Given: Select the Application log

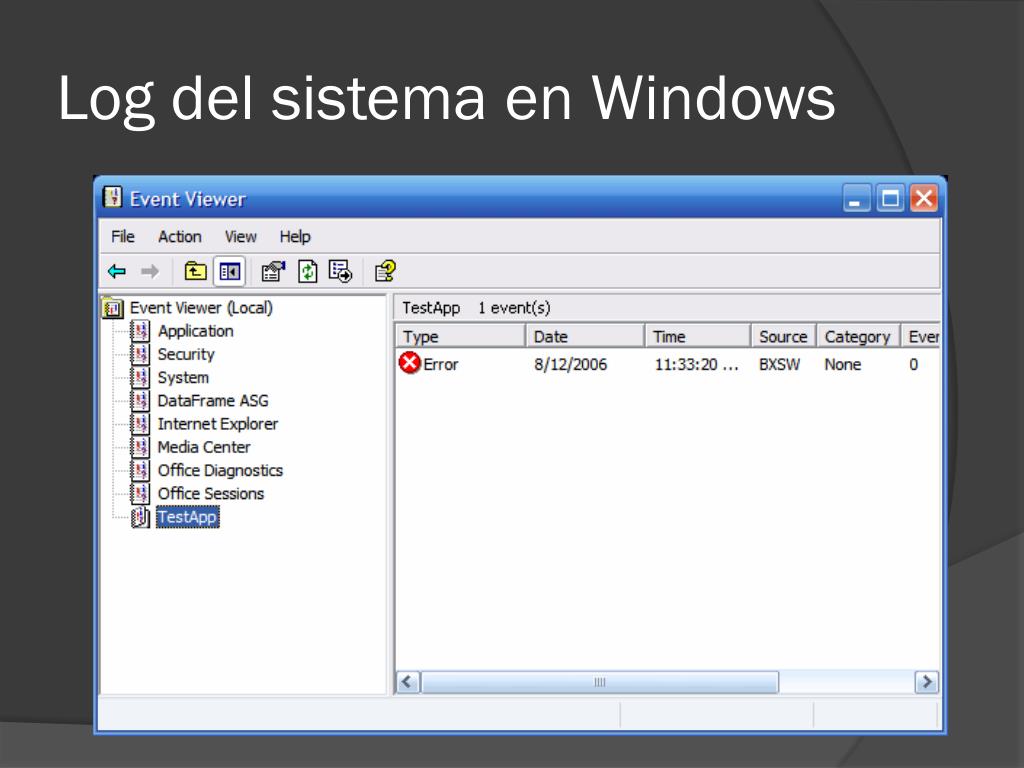Looking at the screenshot, I should click(195, 331).
